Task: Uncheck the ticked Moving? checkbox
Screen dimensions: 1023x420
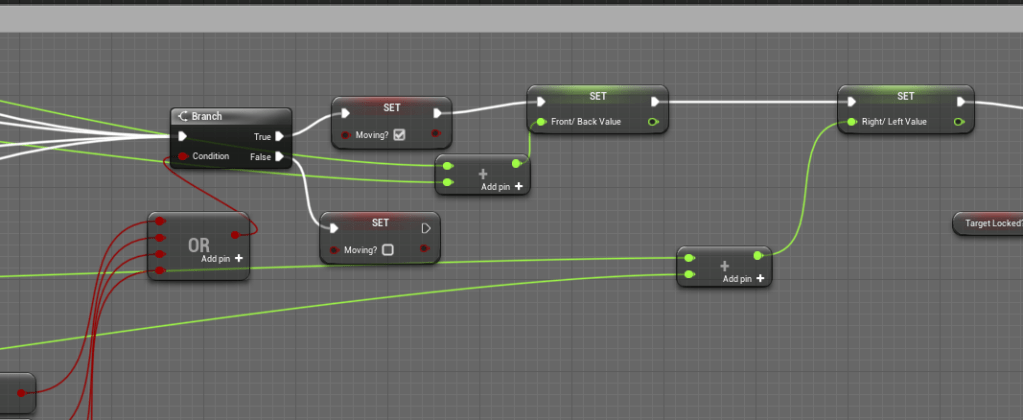Action: [400, 135]
